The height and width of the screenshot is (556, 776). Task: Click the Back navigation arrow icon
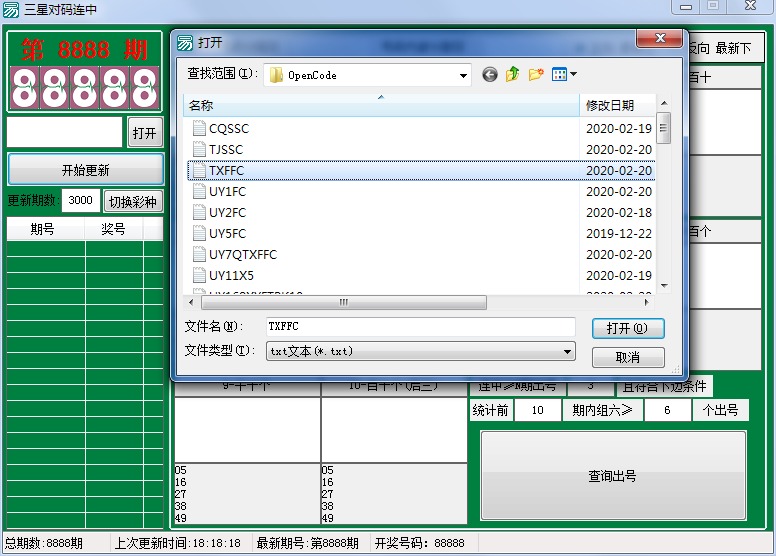pyautogui.click(x=489, y=75)
